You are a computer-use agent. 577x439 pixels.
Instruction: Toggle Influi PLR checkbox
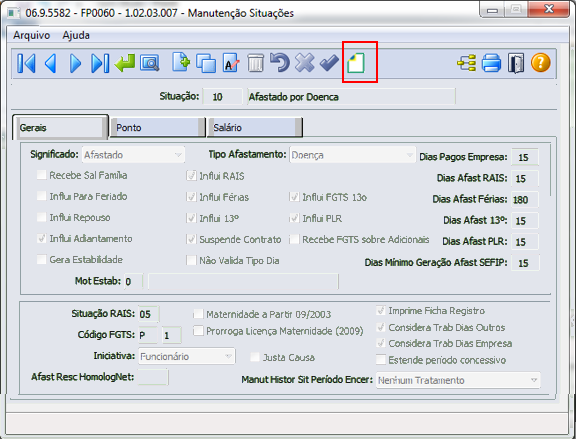pos(294,218)
